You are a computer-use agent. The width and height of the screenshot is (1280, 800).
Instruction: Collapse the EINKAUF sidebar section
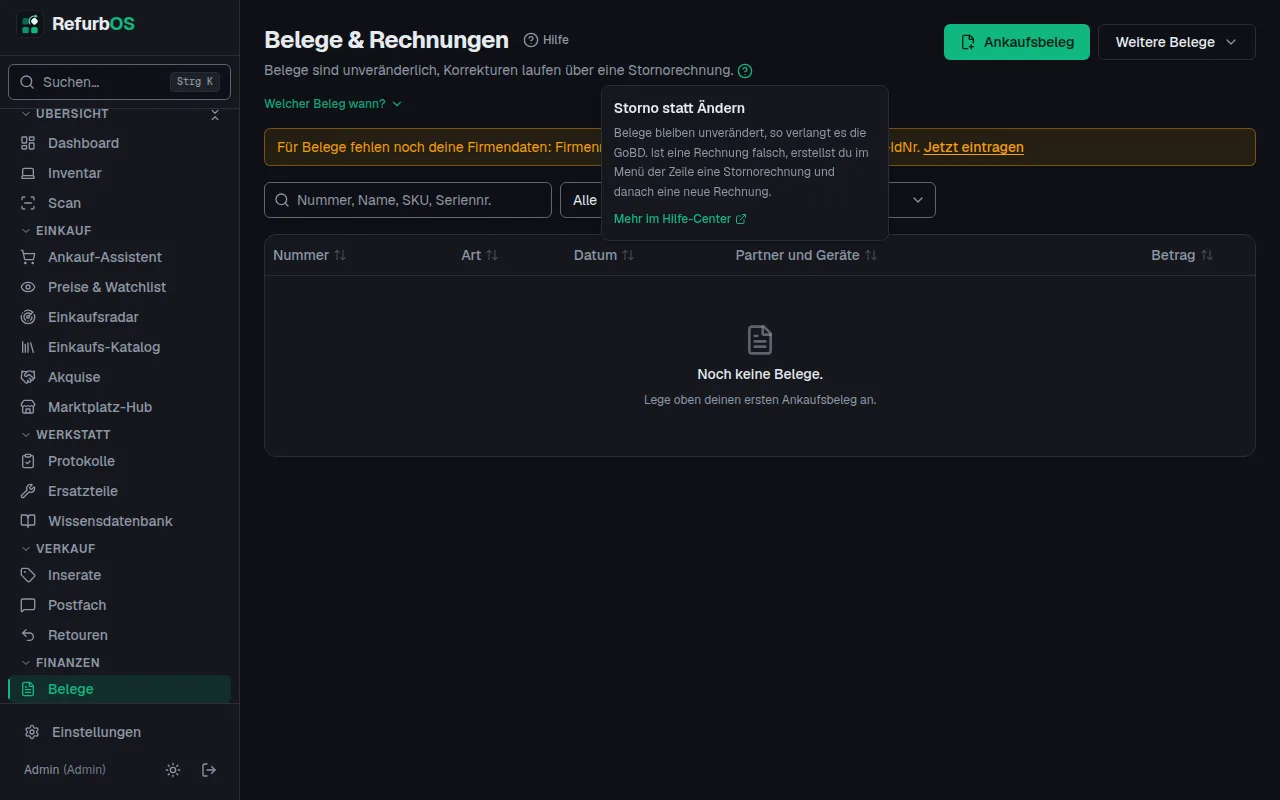click(x=56, y=231)
